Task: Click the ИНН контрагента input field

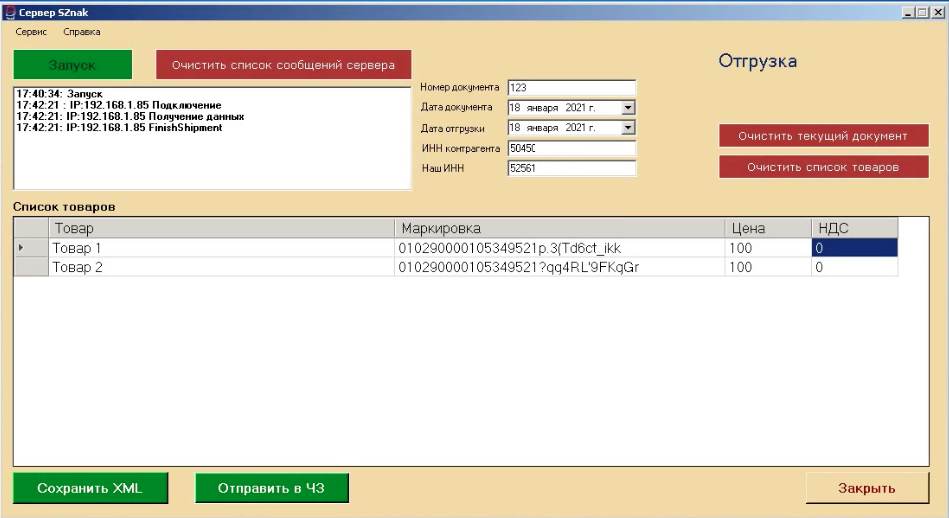Action: coord(571,148)
